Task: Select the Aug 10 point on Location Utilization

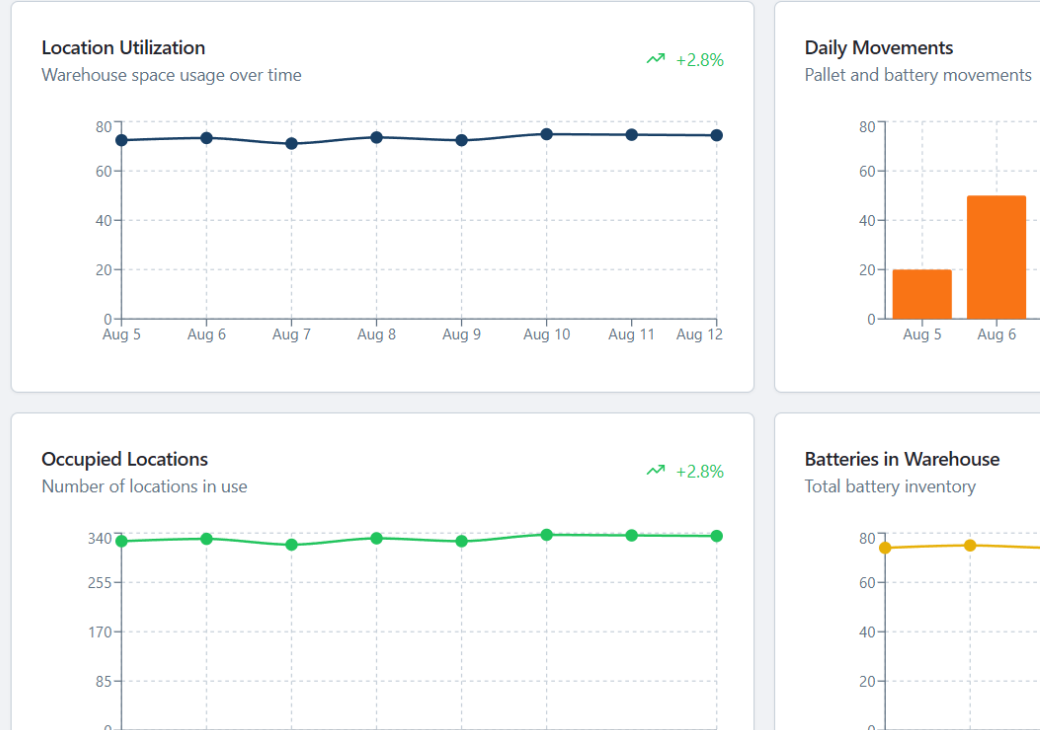Action: [547, 134]
